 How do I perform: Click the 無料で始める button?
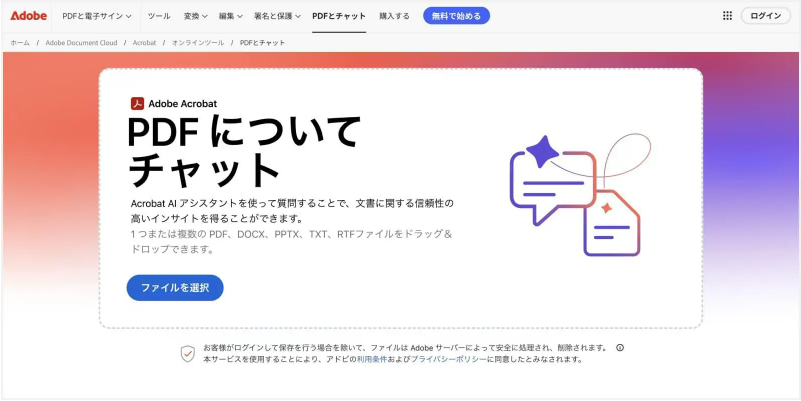(456, 16)
